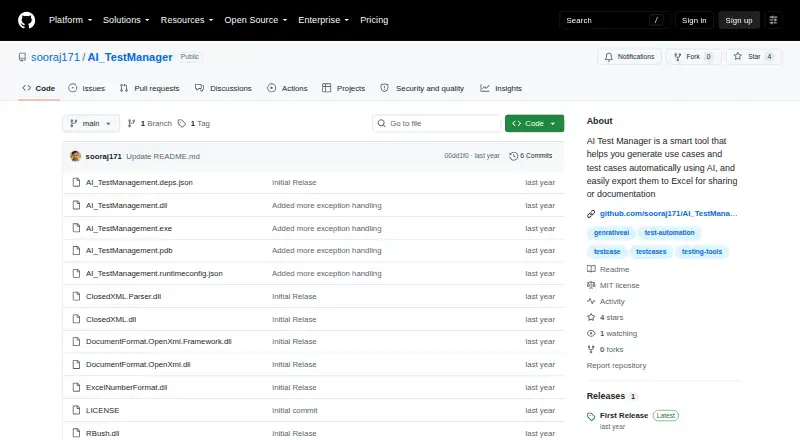Image resolution: width=800 pixels, height=440 pixels.
Task: Open commit hash 00dd1f0
Action: pos(456,156)
